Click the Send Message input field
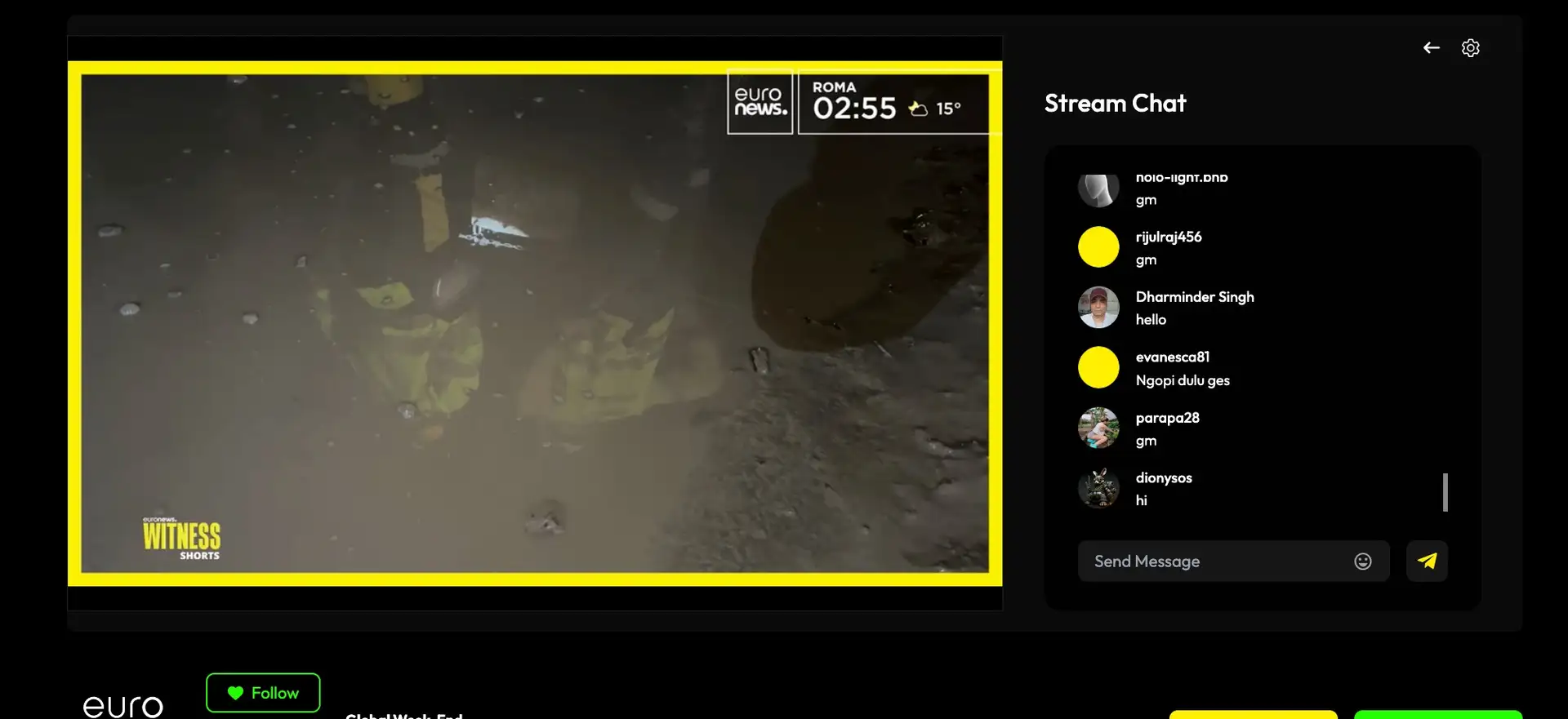 [1217, 561]
